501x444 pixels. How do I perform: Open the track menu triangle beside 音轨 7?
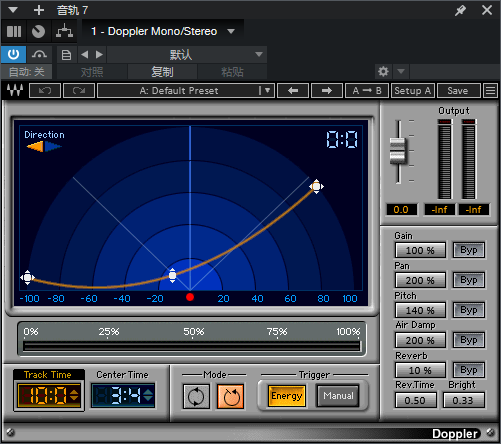(13, 10)
